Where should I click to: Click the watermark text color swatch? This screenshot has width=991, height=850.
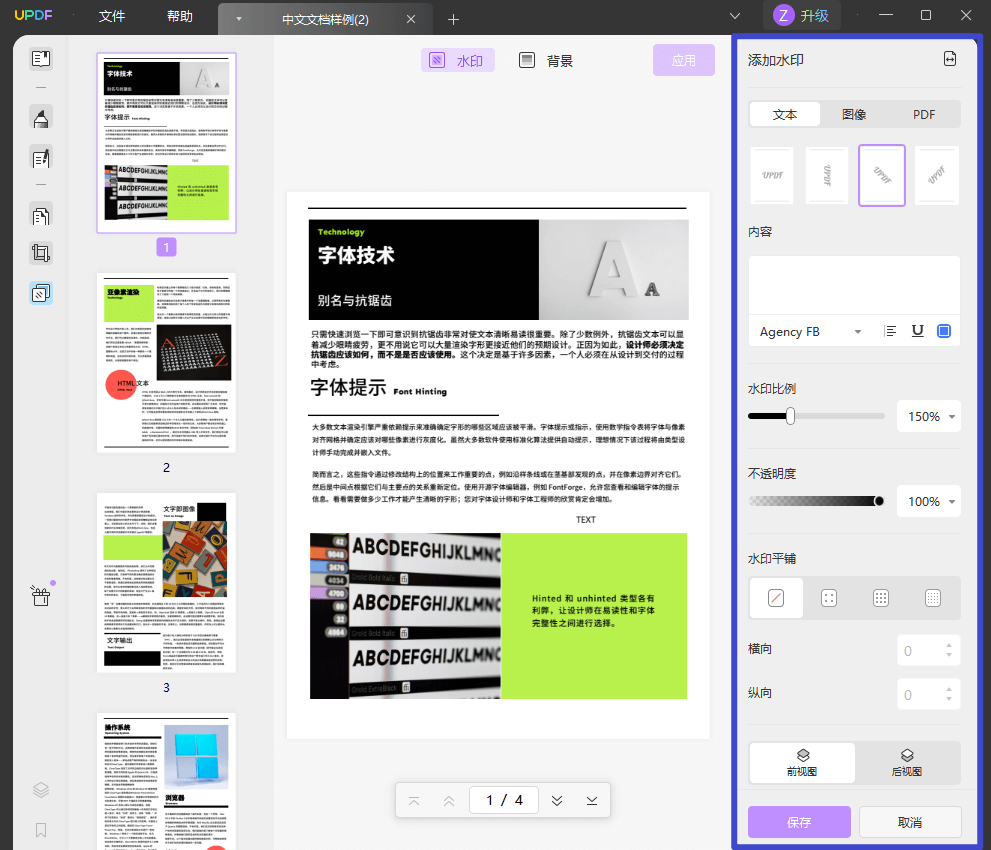click(944, 331)
